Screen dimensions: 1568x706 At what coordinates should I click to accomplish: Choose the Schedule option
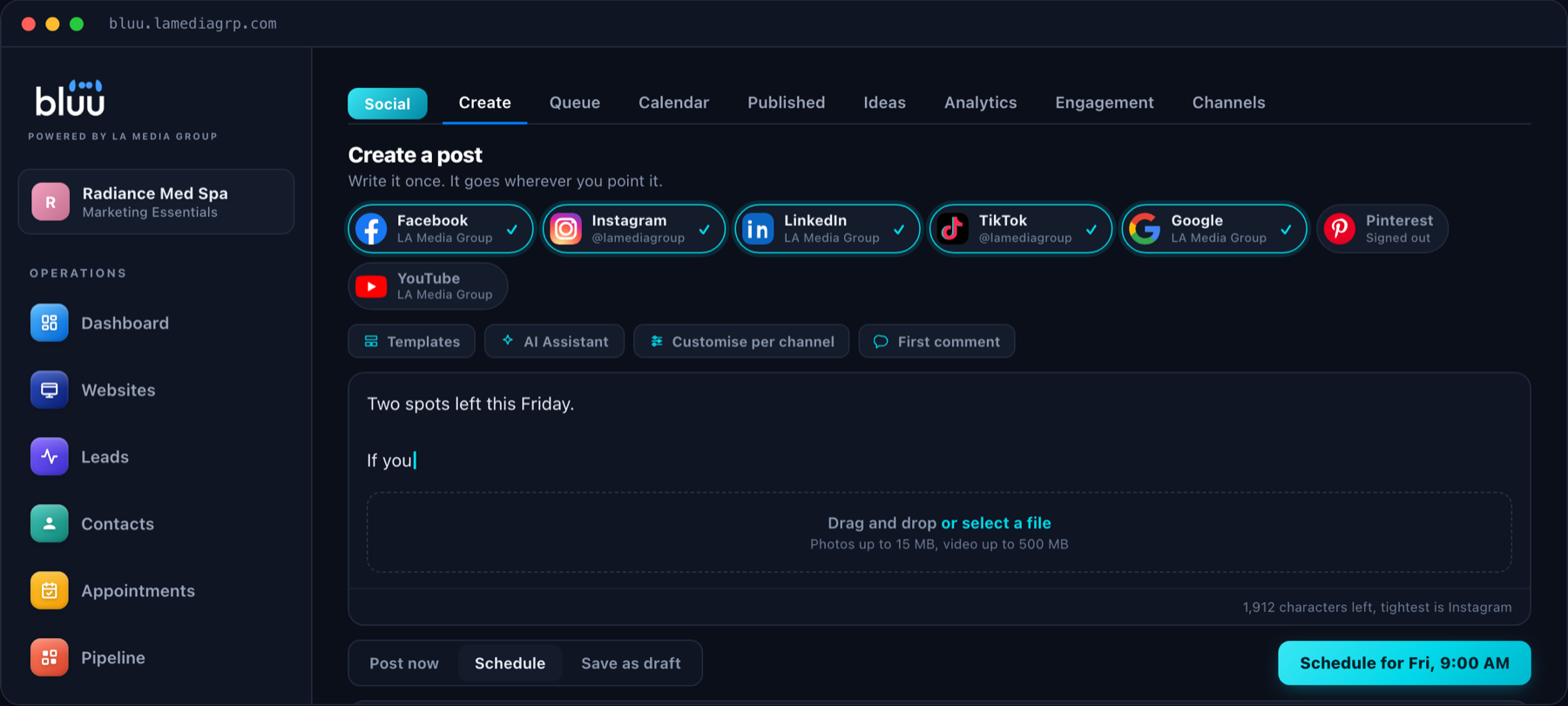pos(510,663)
